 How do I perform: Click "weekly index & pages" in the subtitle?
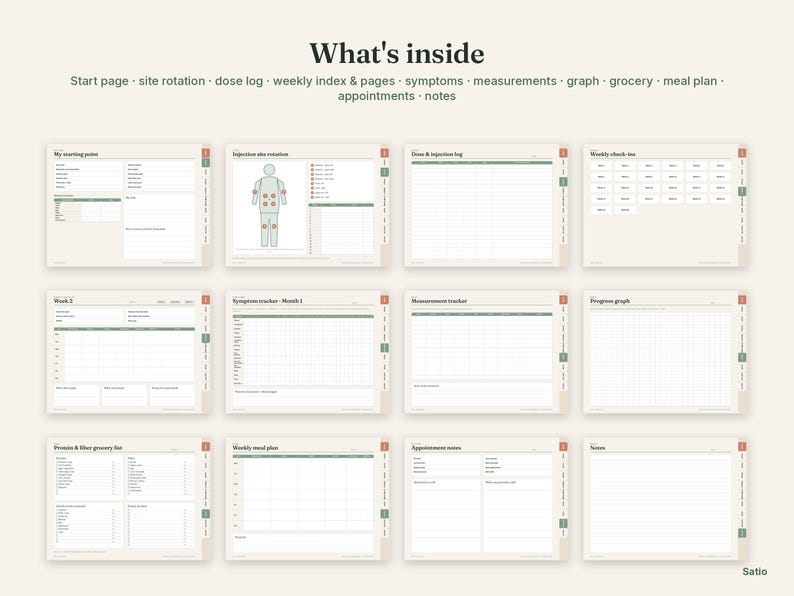pyautogui.click(x=334, y=81)
